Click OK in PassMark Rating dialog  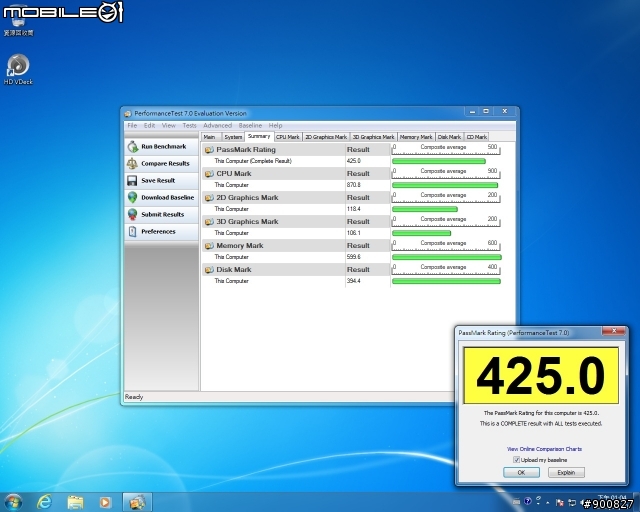(x=521, y=472)
